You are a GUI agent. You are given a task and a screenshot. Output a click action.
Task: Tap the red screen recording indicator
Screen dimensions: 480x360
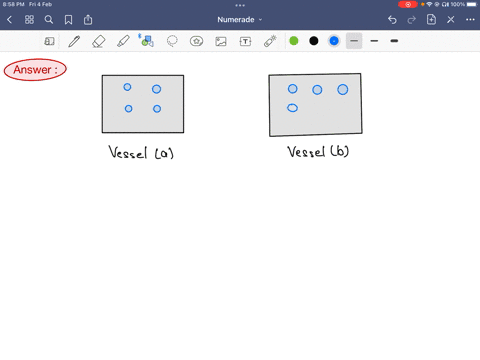408,4
